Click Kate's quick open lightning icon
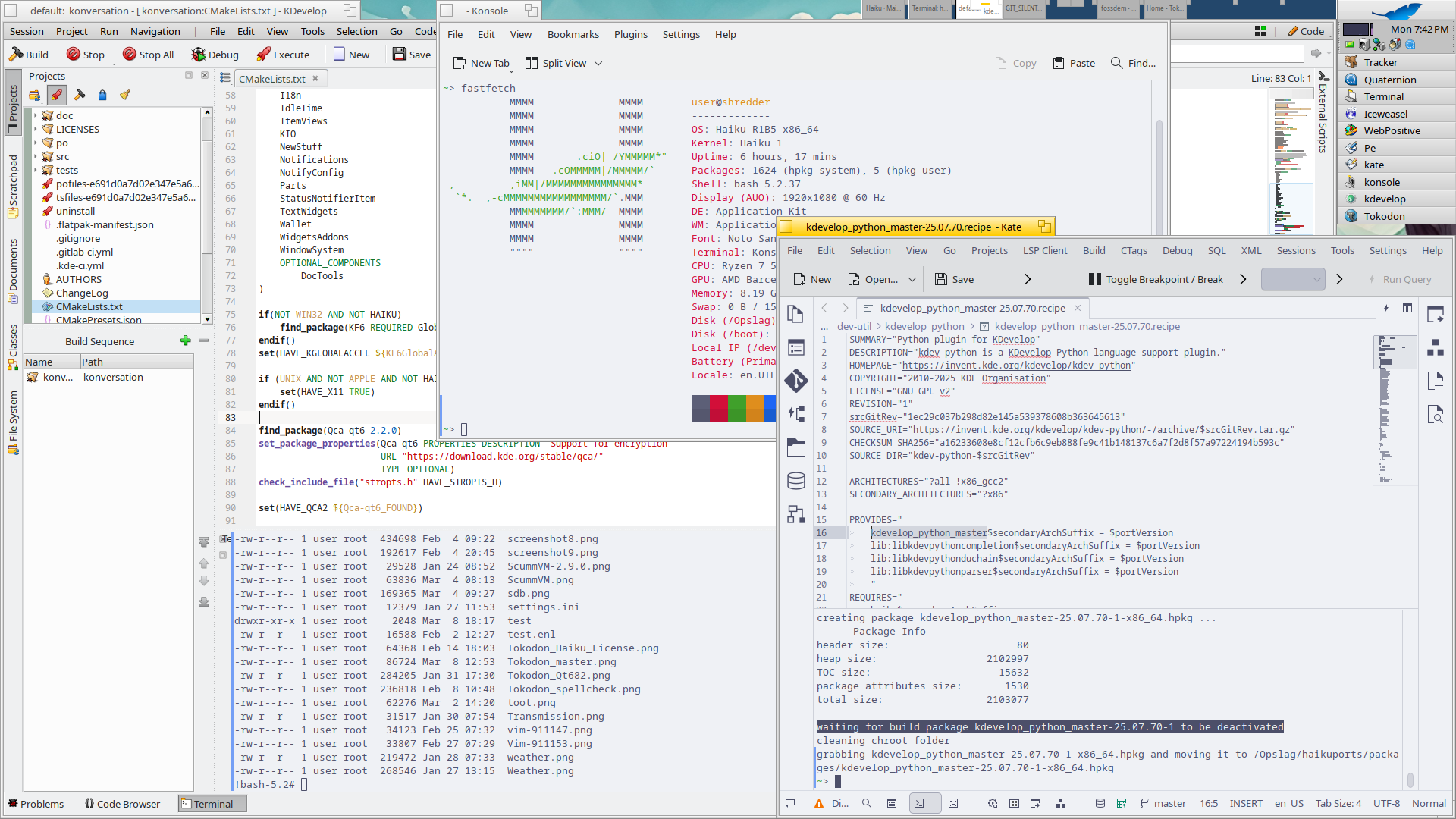The width and height of the screenshot is (1456, 819). (x=1386, y=308)
